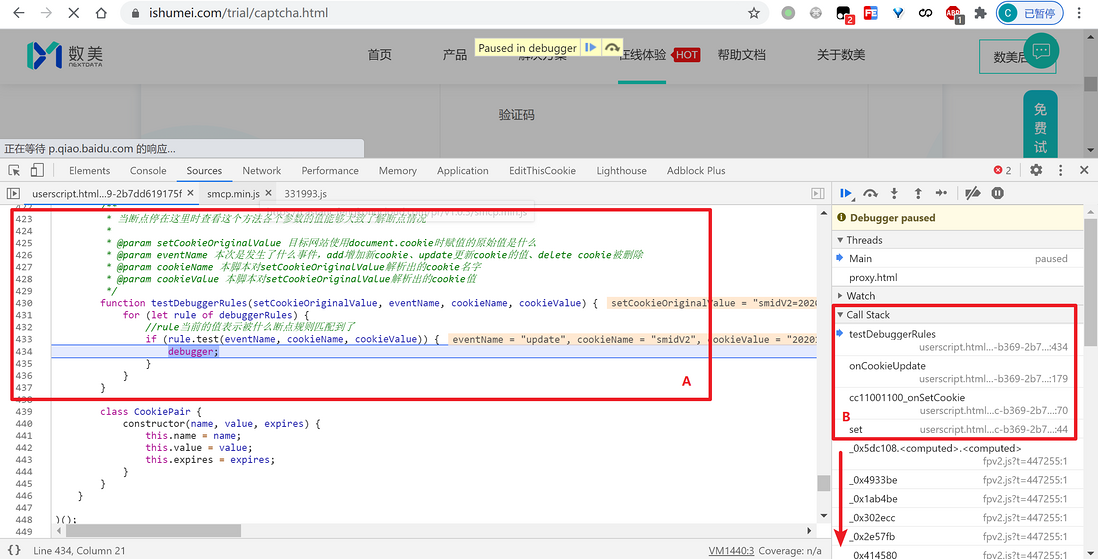Open the green circle extension icon
This screenshot has width=1098, height=559.
(788, 13)
